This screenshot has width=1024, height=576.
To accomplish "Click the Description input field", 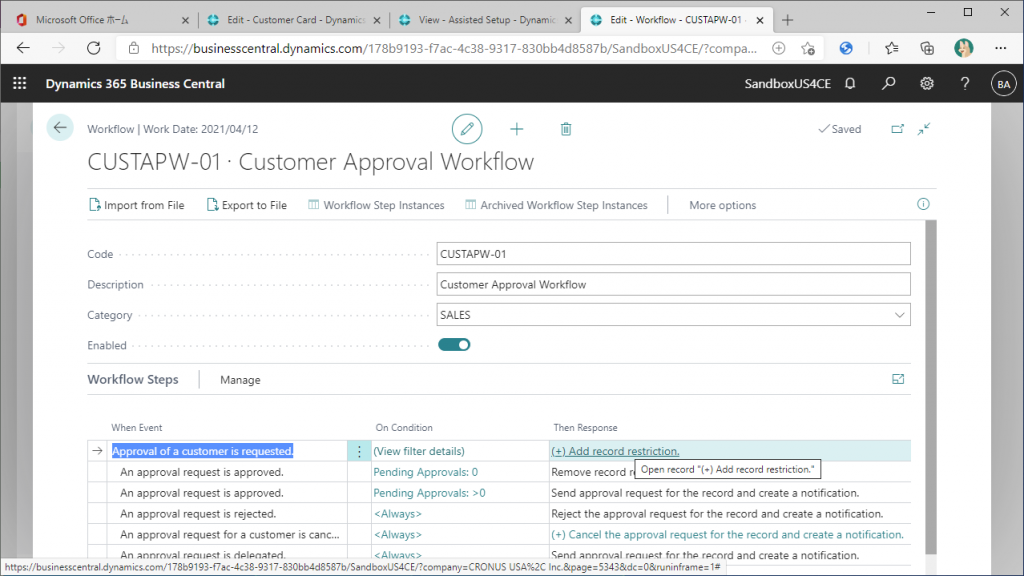I will coord(673,284).
